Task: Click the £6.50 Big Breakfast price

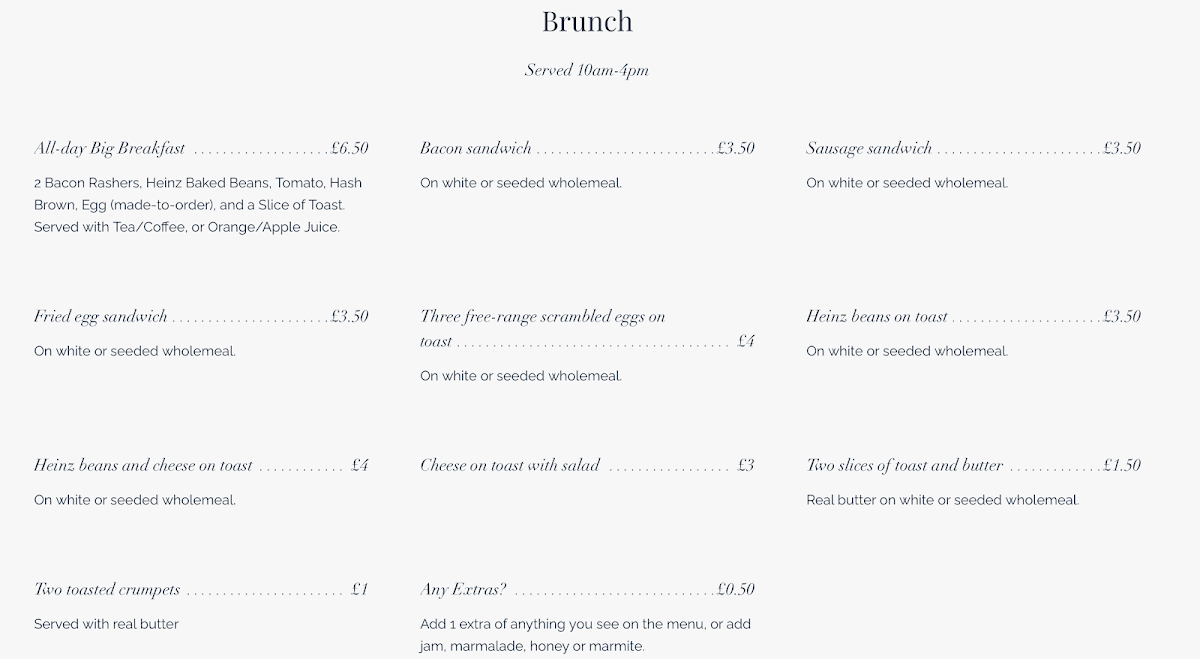Action: tap(350, 149)
